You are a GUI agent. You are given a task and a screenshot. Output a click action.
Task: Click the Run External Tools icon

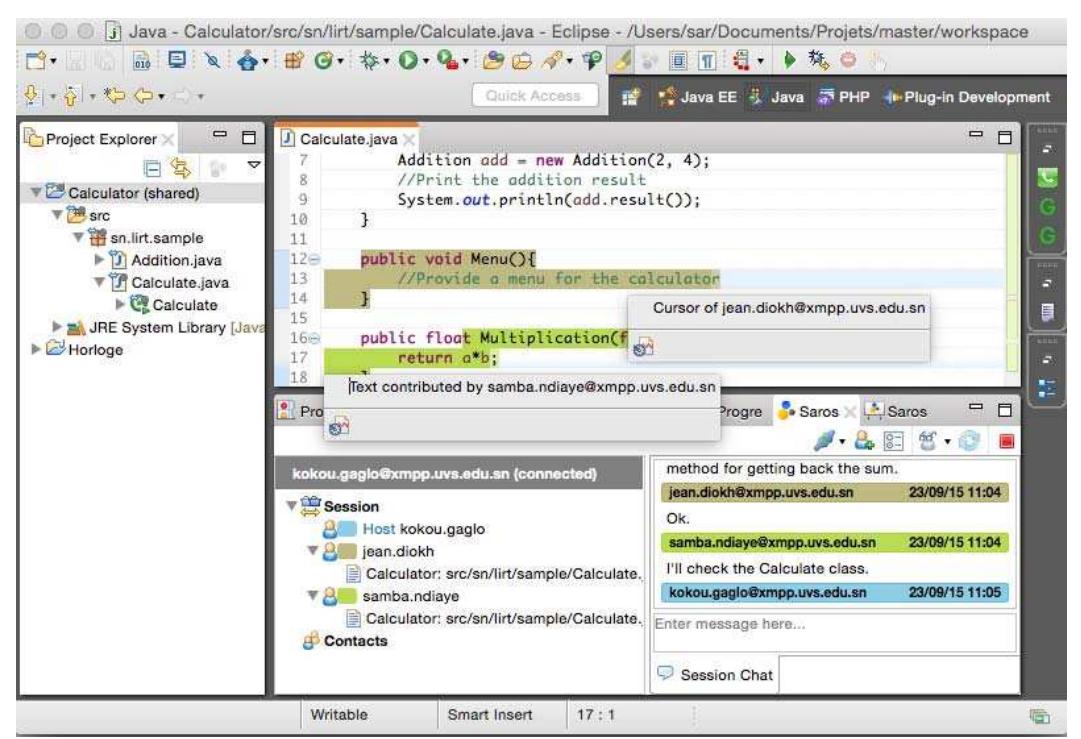coord(447,61)
